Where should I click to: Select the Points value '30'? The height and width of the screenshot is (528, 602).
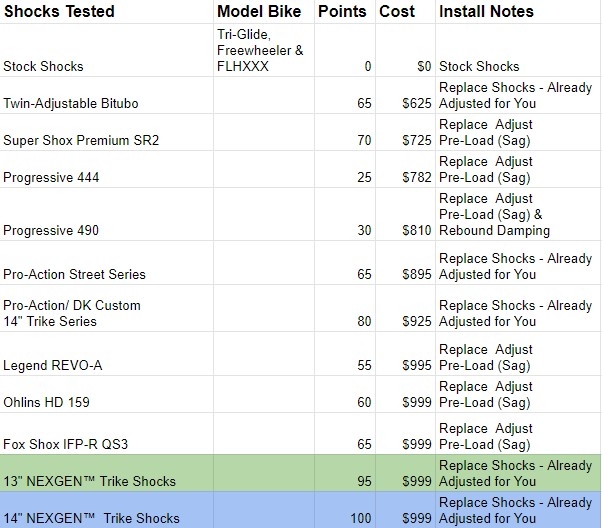[344, 214]
